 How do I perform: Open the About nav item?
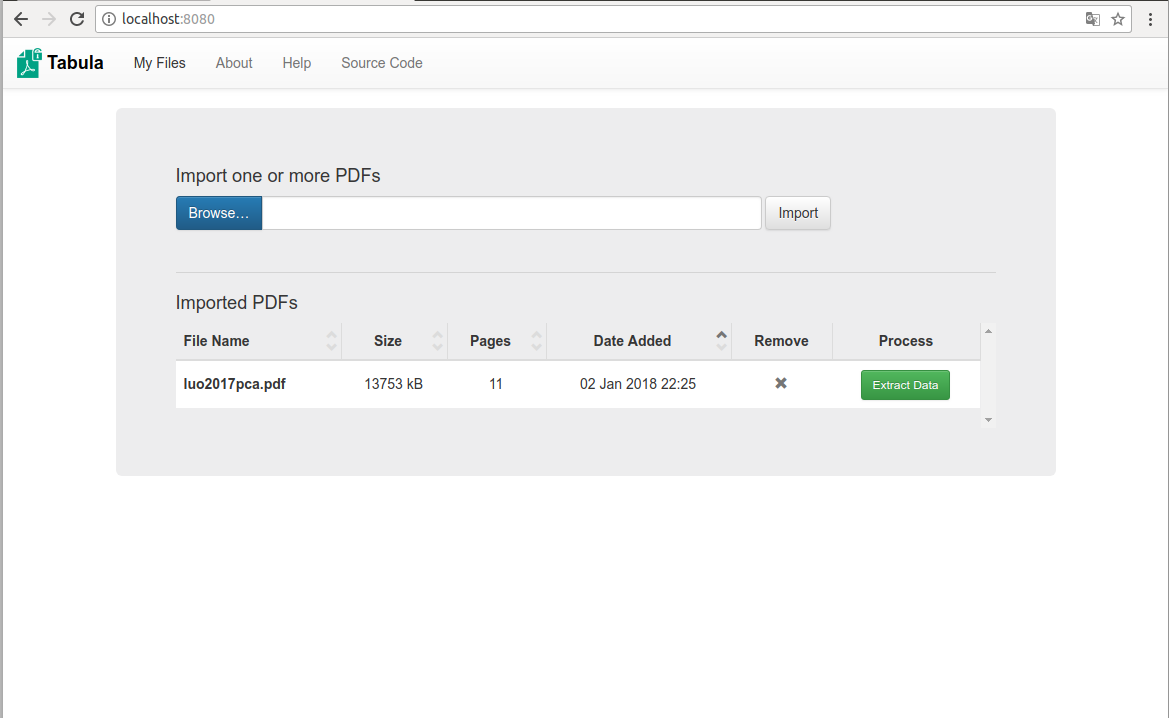[x=234, y=63]
